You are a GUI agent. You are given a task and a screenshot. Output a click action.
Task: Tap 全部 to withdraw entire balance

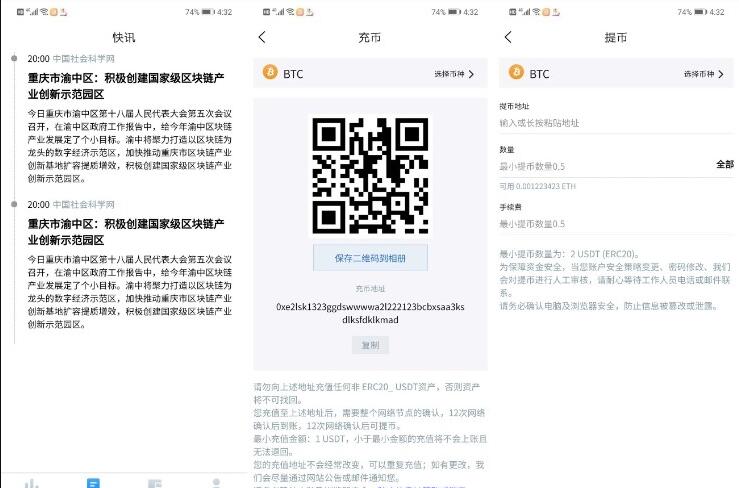pyautogui.click(x=725, y=165)
